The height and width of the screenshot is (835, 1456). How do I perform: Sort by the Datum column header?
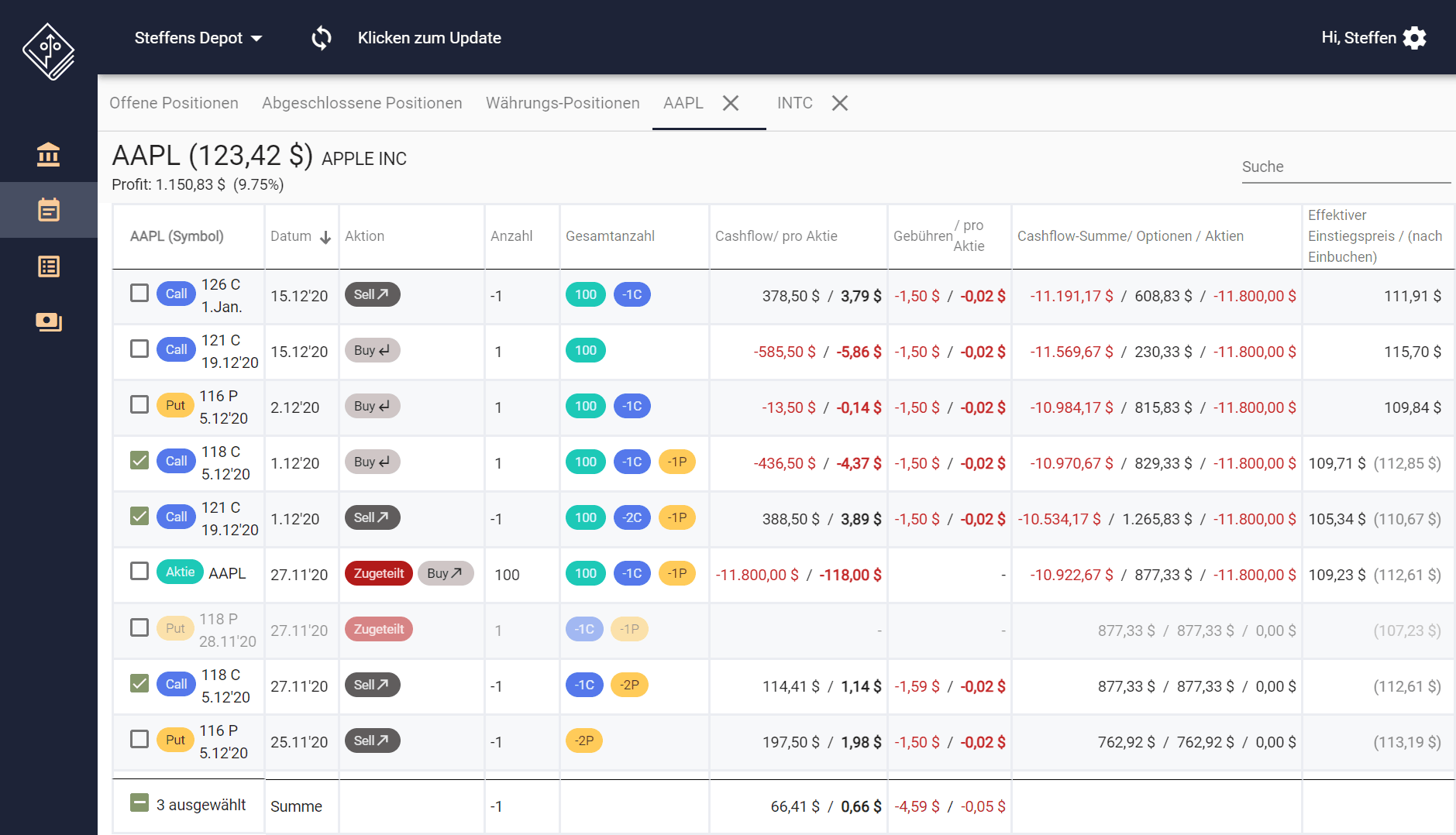pos(291,236)
